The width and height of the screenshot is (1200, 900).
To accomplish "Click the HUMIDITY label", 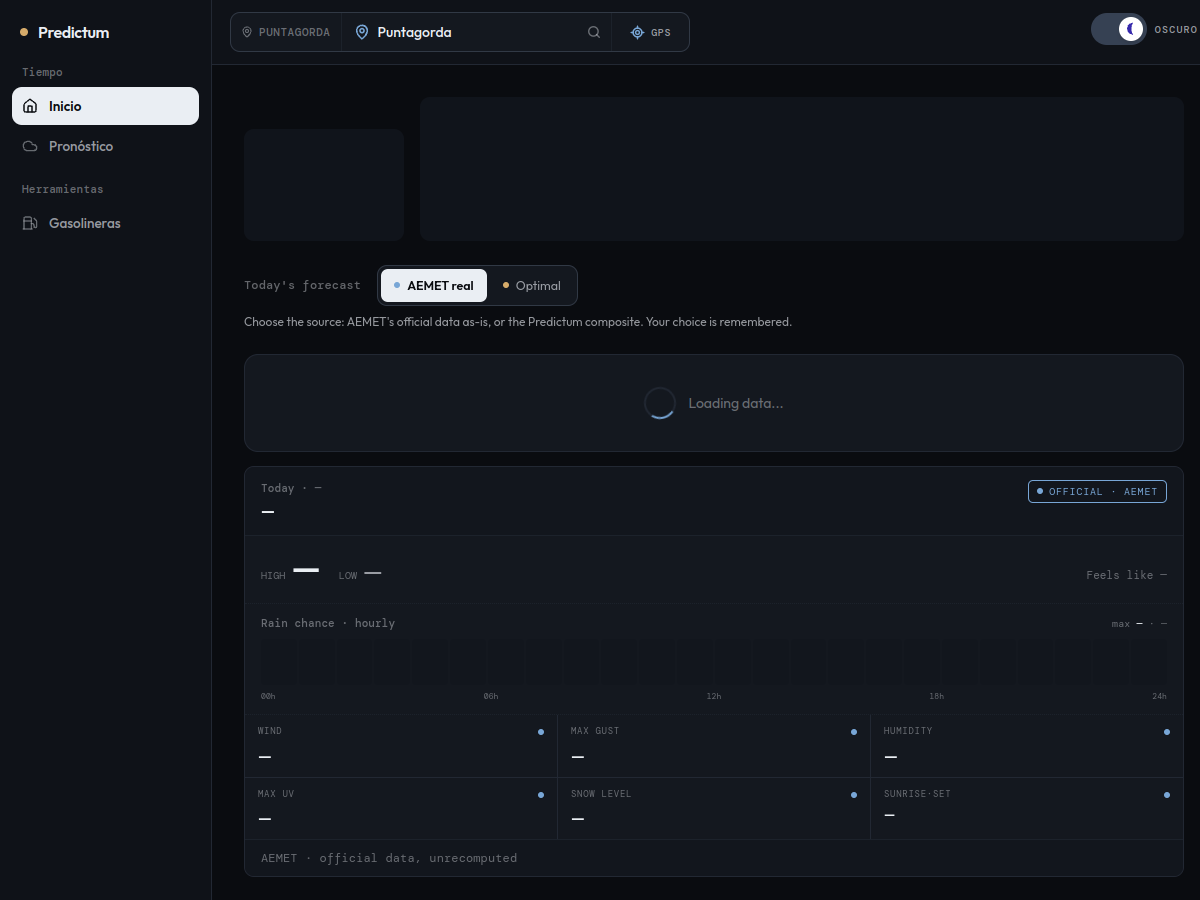I will click(908, 731).
